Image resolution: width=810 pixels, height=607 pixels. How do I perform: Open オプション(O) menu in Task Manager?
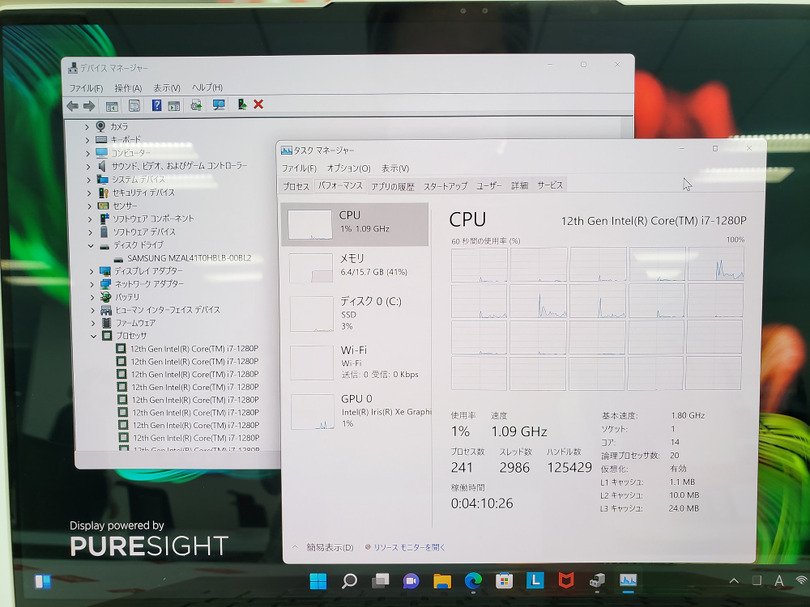tap(349, 168)
